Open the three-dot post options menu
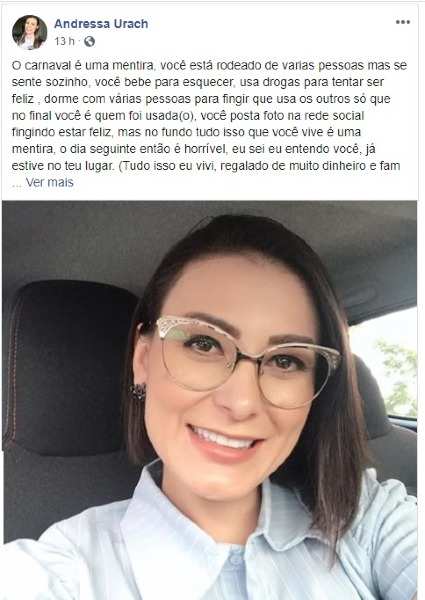The image size is (425, 600). pyautogui.click(x=403, y=22)
